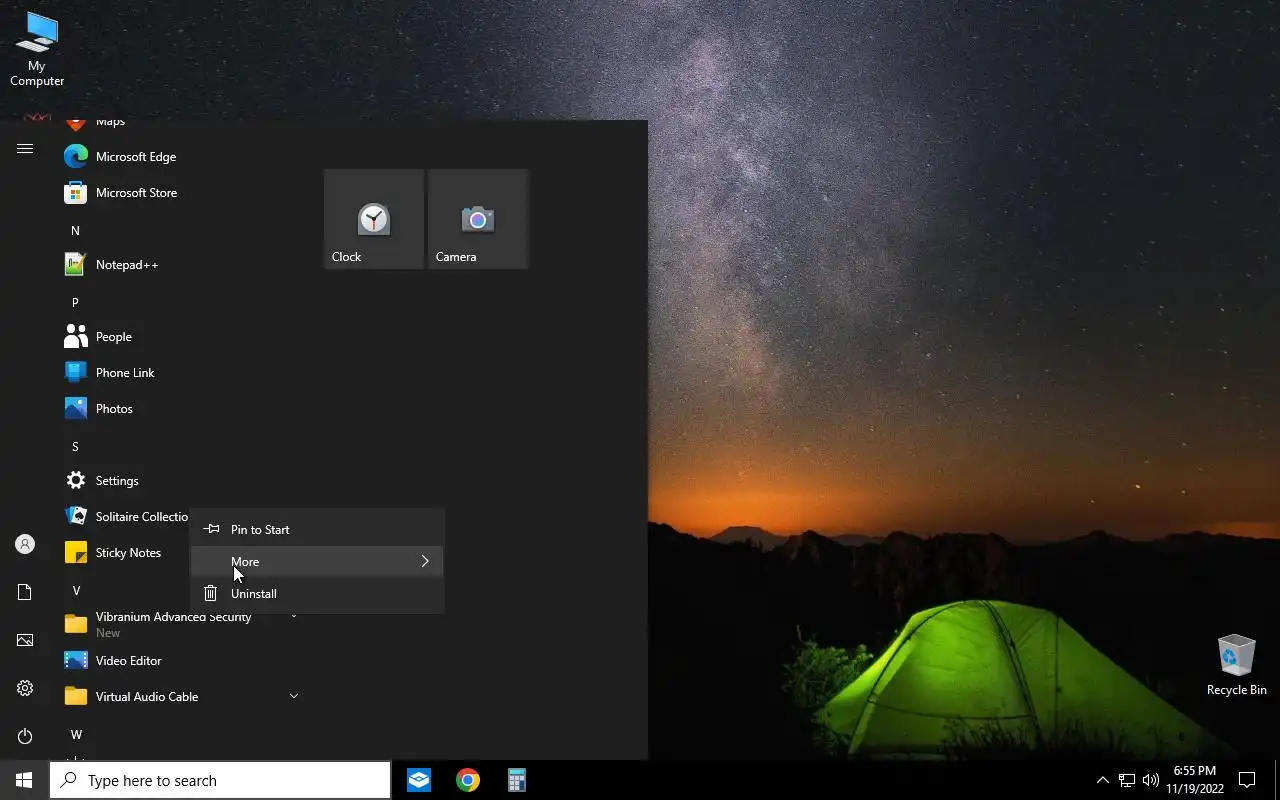Click the S letter group header
The height and width of the screenshot is (800, 1280).
click(75, 446)
